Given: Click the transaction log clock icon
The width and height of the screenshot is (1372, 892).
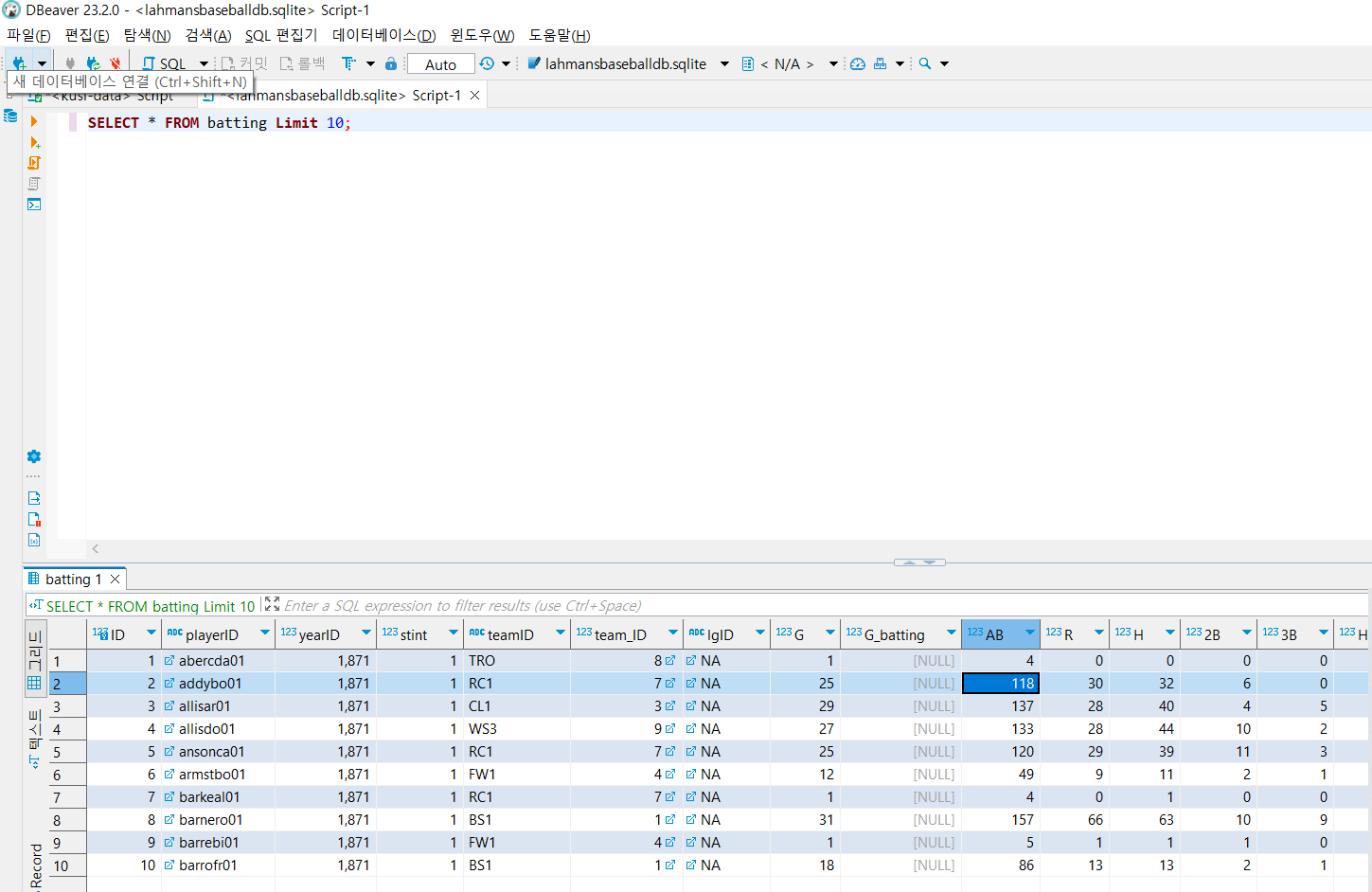Looking at the screenshot, I should [x=487, y=63].
